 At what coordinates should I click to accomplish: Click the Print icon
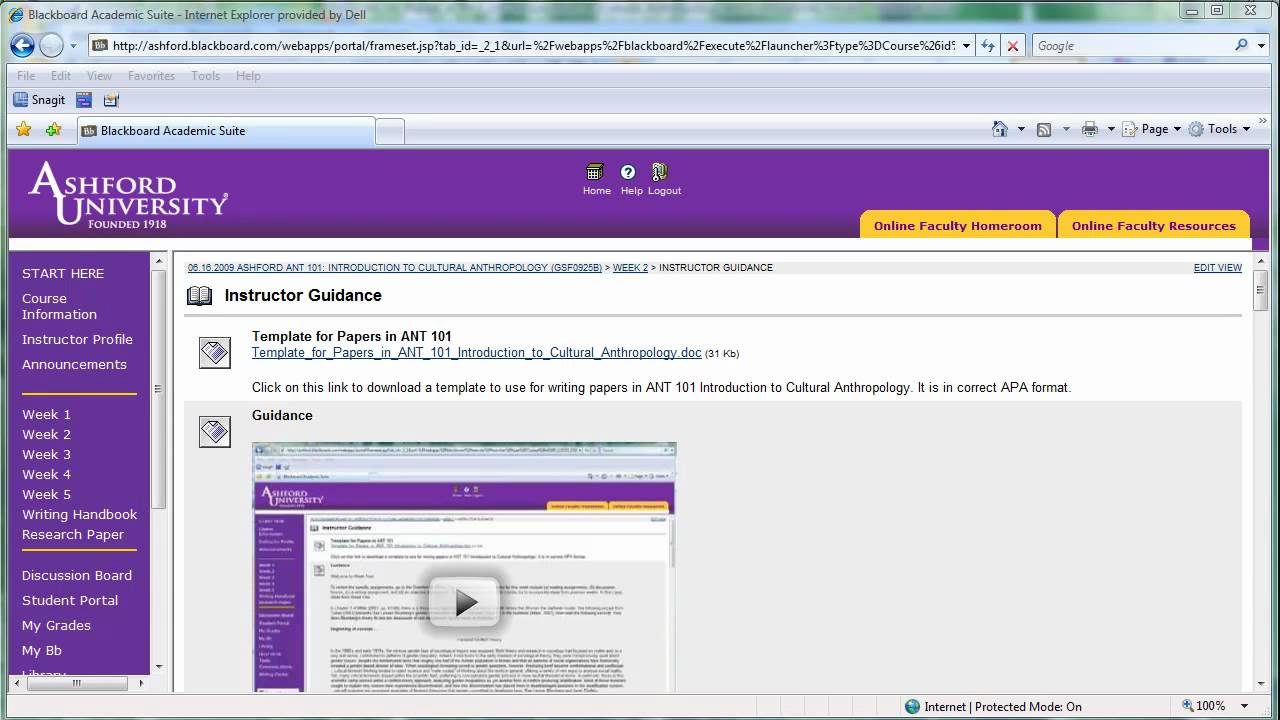(x=1090, y=129)
